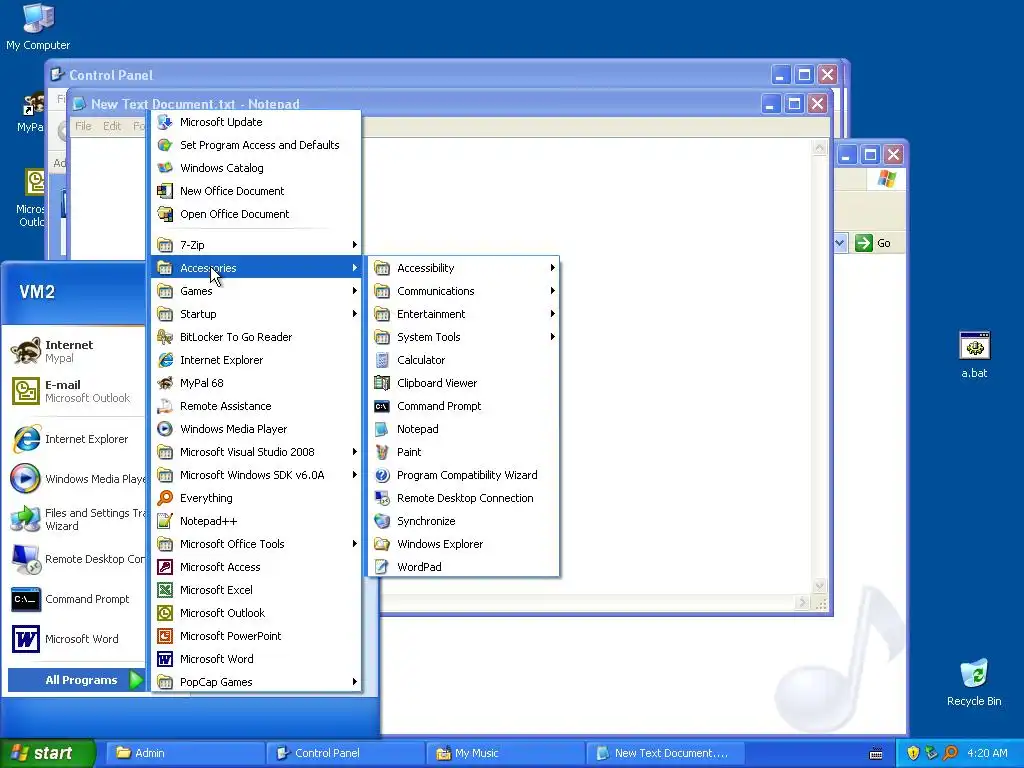Expand Microsoft Windows SDK v6.0A folder

(256, 475)
